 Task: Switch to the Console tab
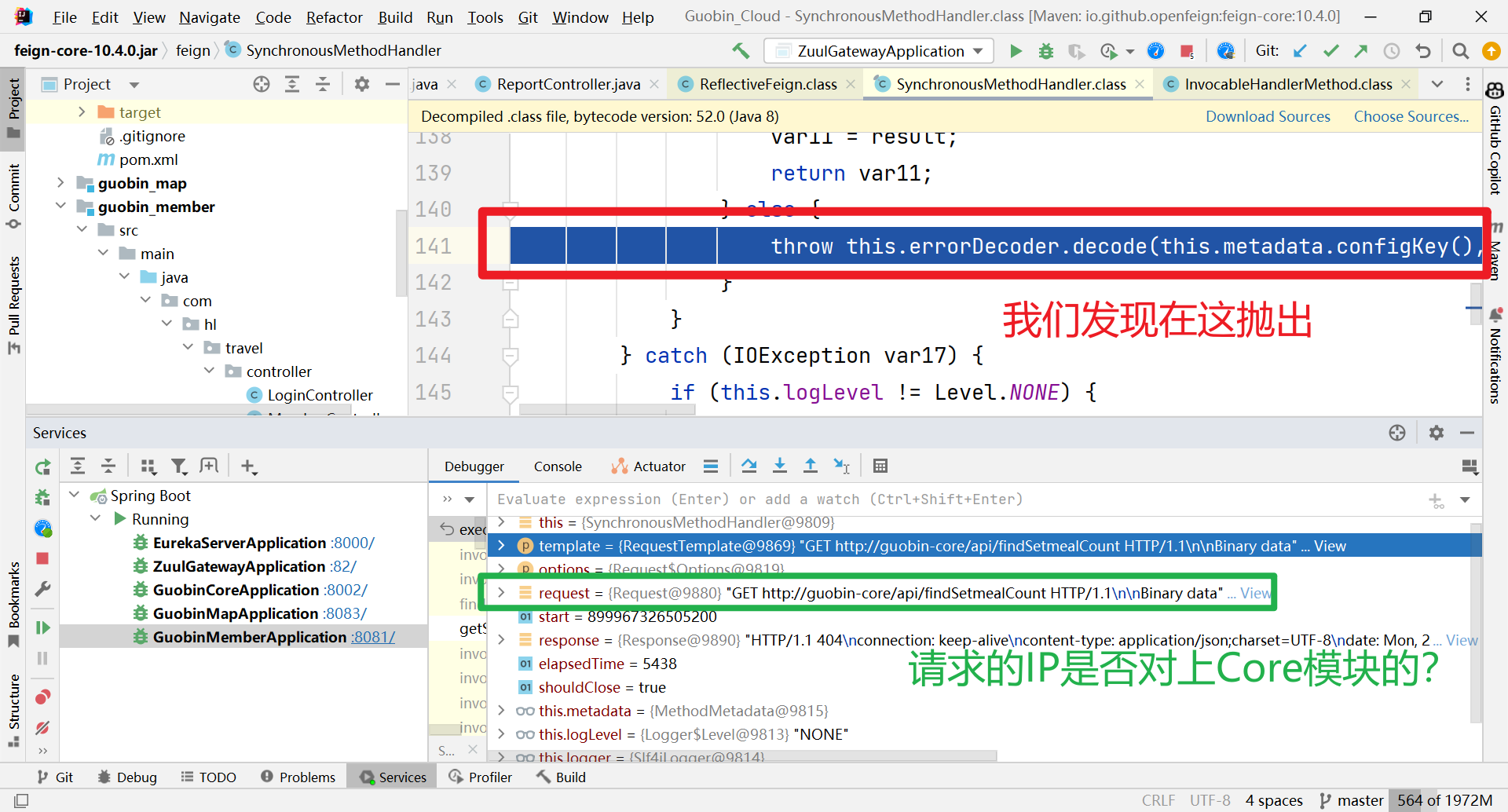(558, 466)
